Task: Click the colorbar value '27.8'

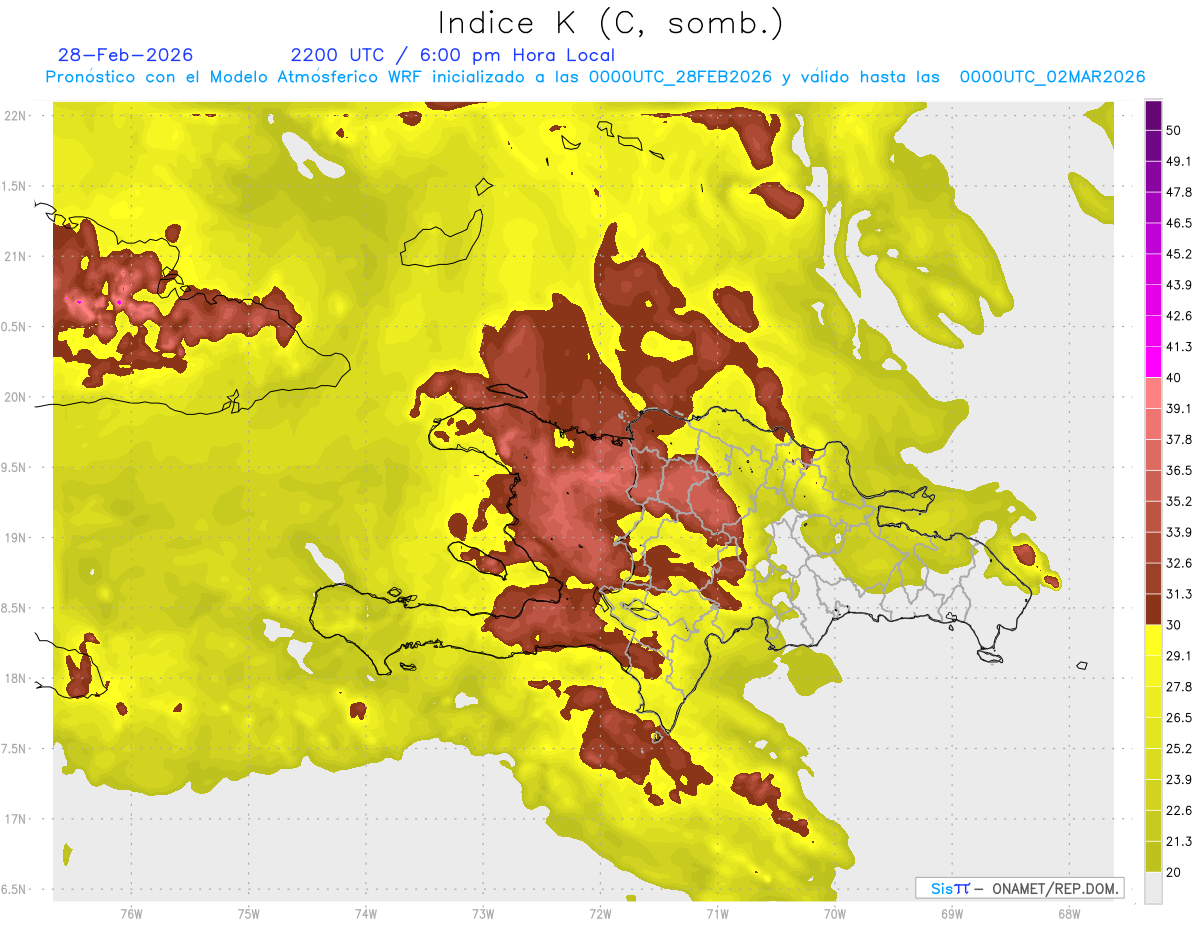Action: 1179,686
